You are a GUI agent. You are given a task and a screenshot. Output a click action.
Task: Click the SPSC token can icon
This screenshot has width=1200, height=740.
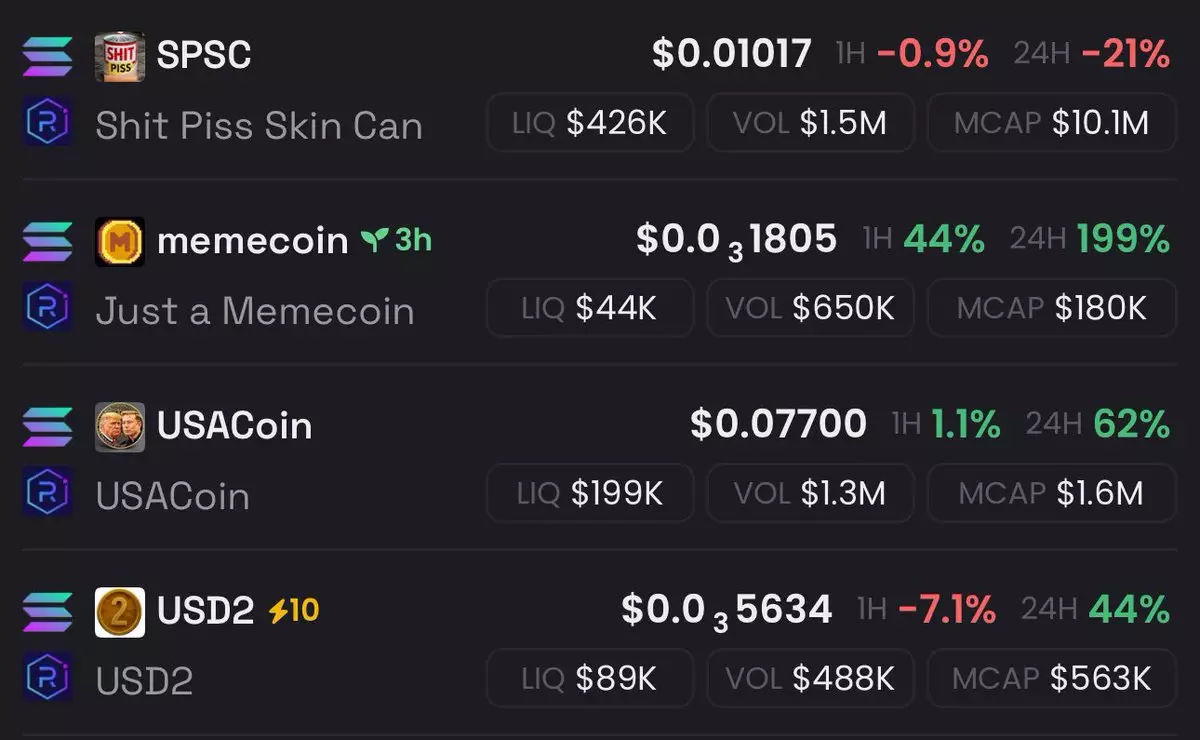(120, 56)
